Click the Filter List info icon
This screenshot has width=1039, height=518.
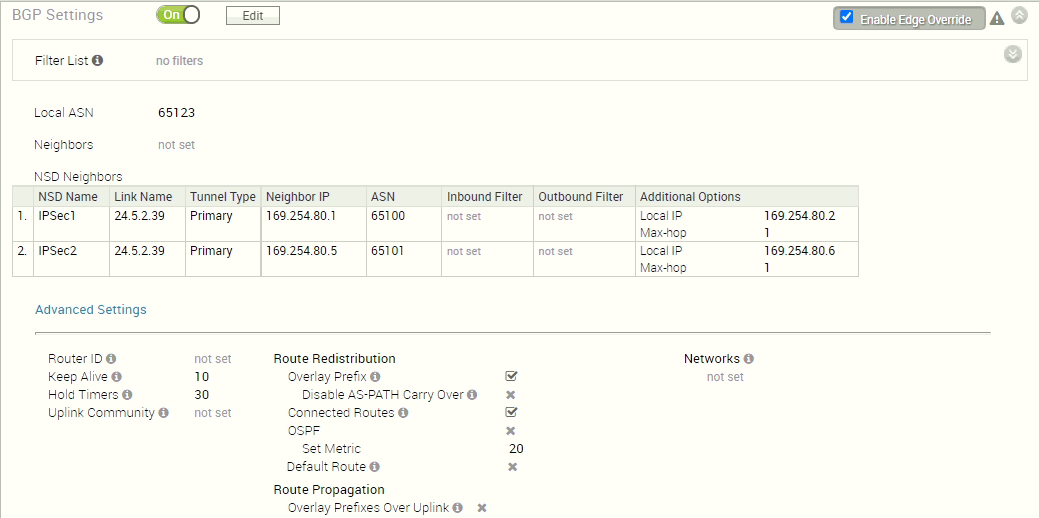(98, 61)
